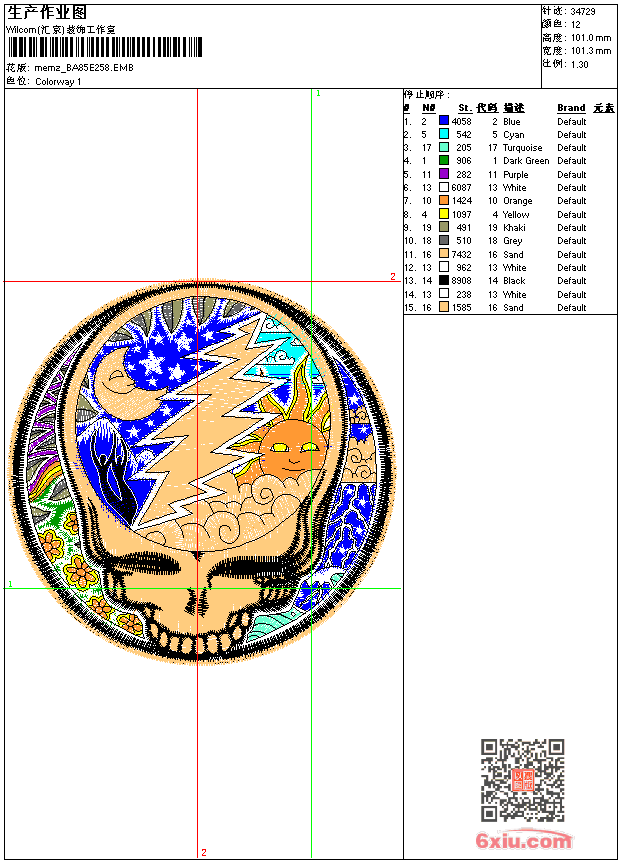Click stitch count 7432 in row 11
620x860 pixels.
tap(461, 254)
